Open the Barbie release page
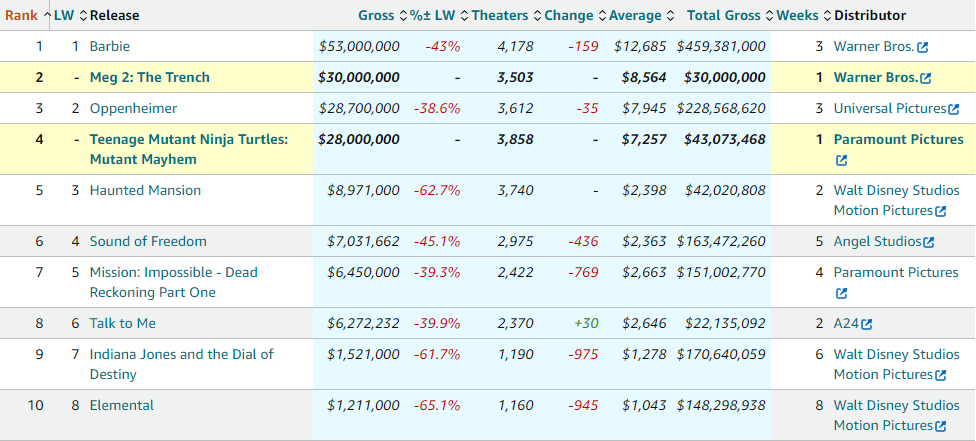Image resolution: width=976 pixels, height=441 pixels. point(110,47)
